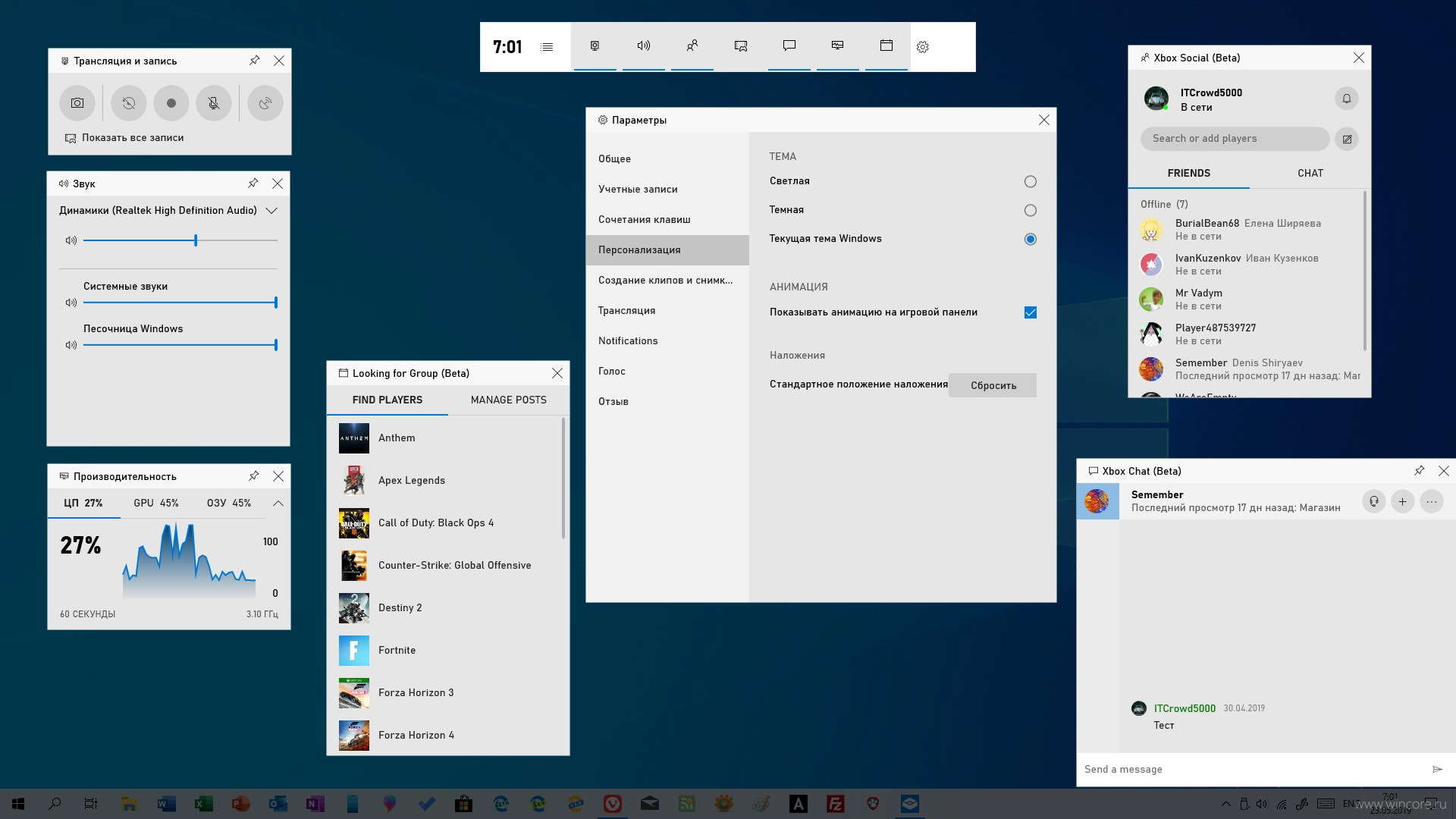Screen dimensions: 1456x819
Task: Pin the Производительность widget
Action: 254,476
